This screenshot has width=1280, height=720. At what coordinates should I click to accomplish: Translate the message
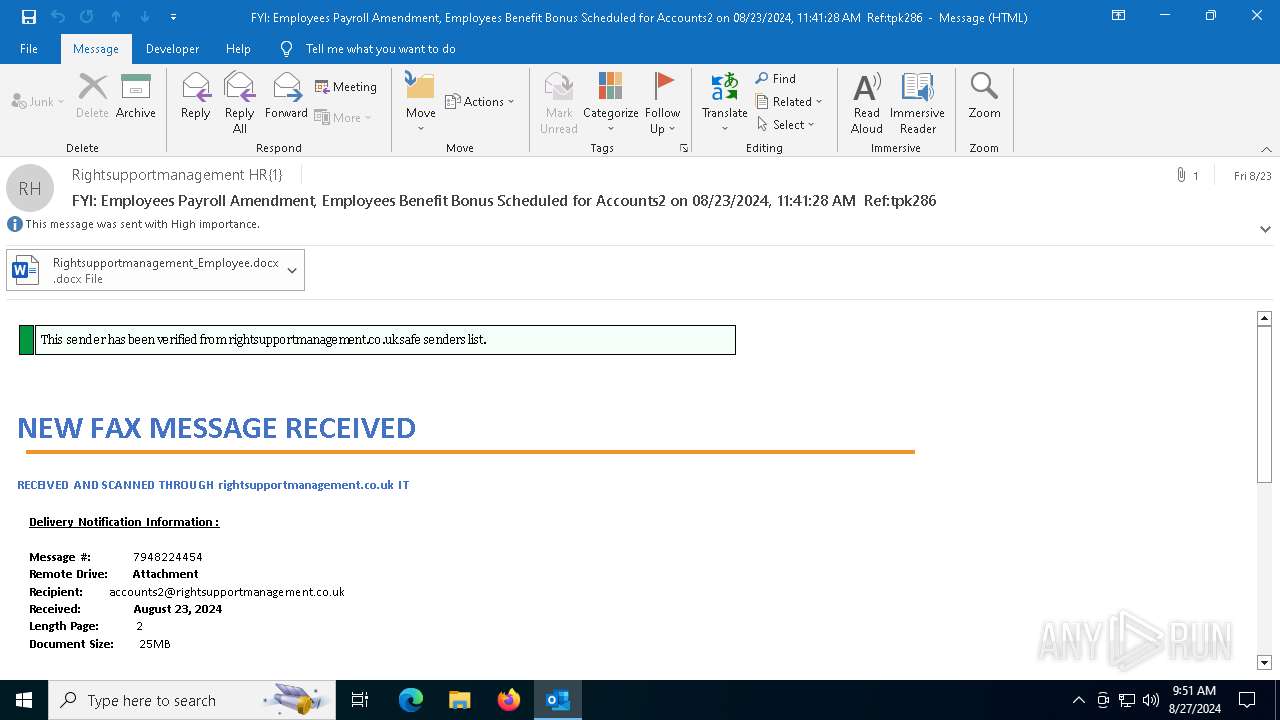coord(725,102)
